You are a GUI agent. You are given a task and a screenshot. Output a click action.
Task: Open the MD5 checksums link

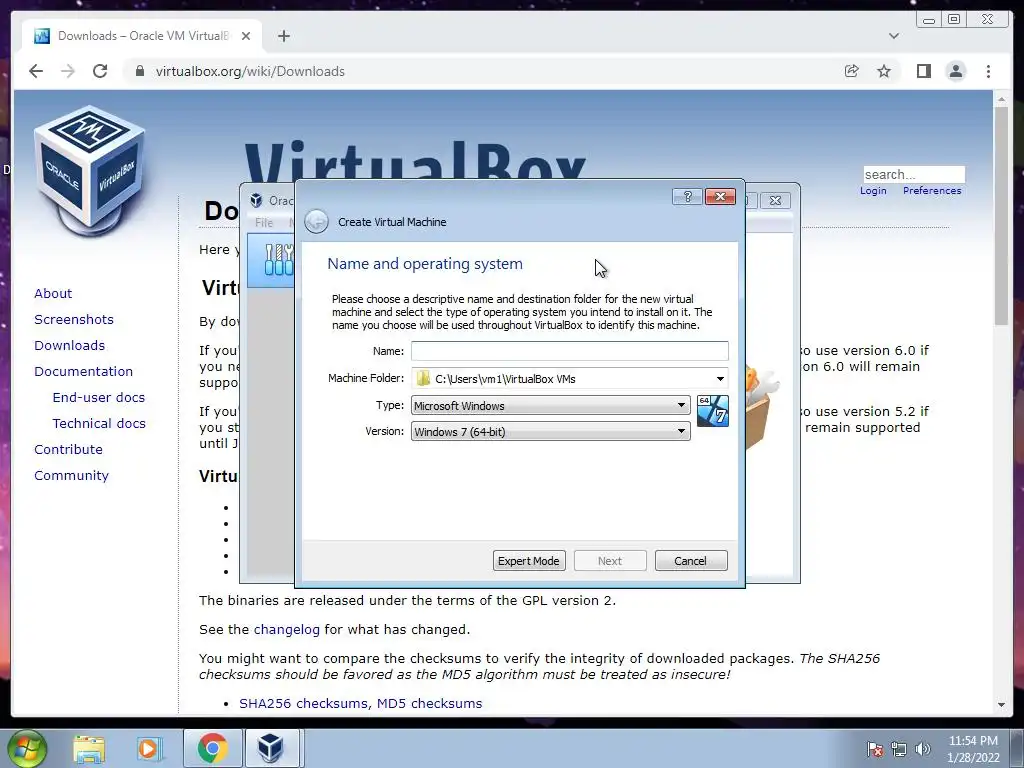point(430,703)
